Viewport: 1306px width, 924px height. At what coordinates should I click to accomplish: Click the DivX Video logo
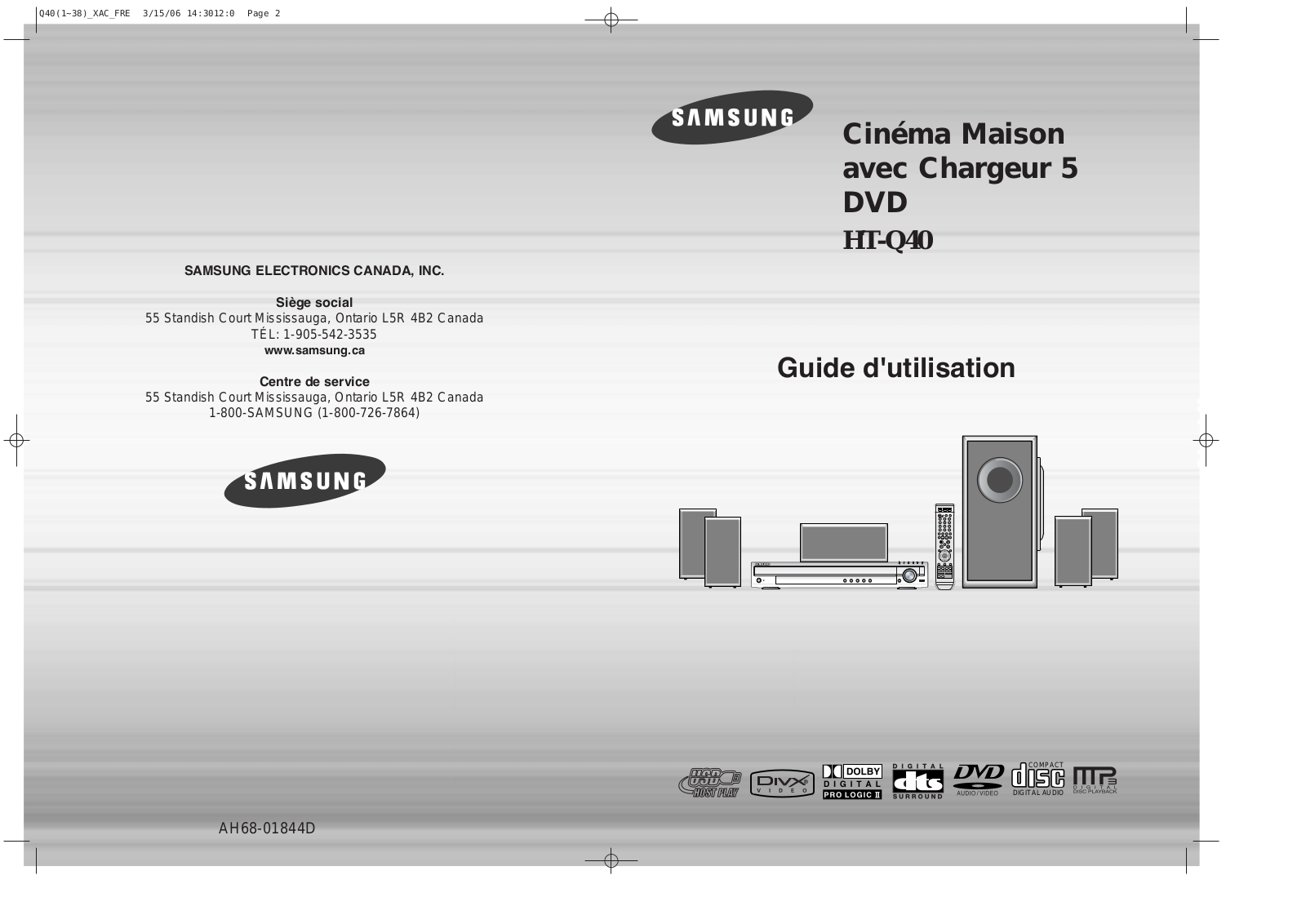tap(782, 784)
